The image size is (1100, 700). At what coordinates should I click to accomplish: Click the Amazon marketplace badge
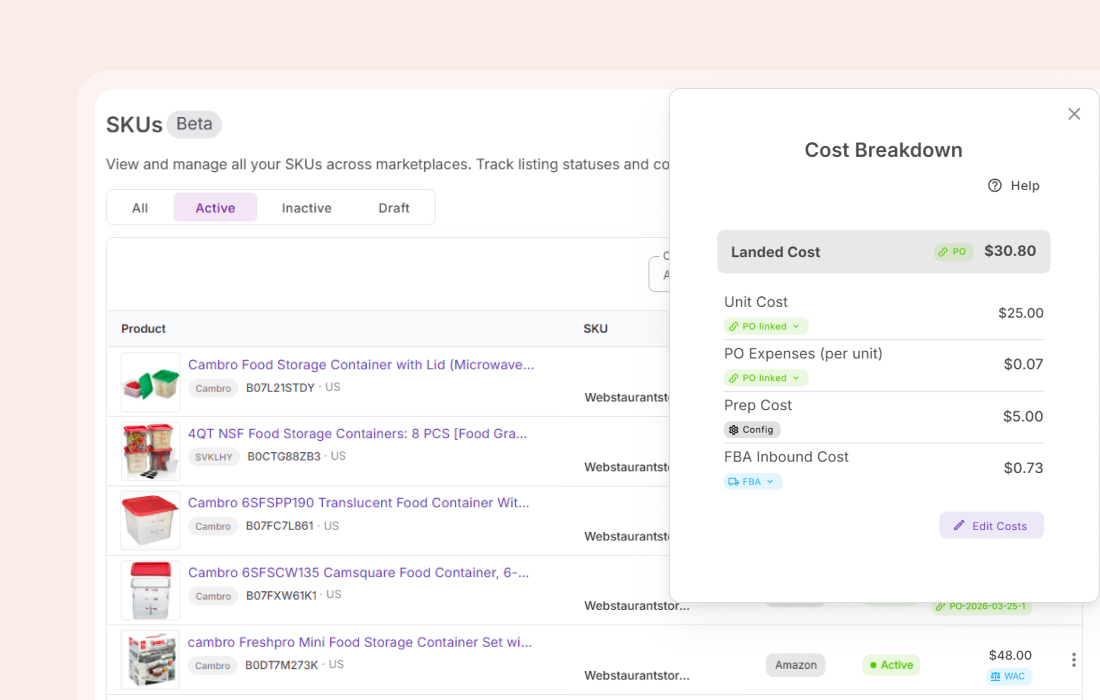click(795, 665)
